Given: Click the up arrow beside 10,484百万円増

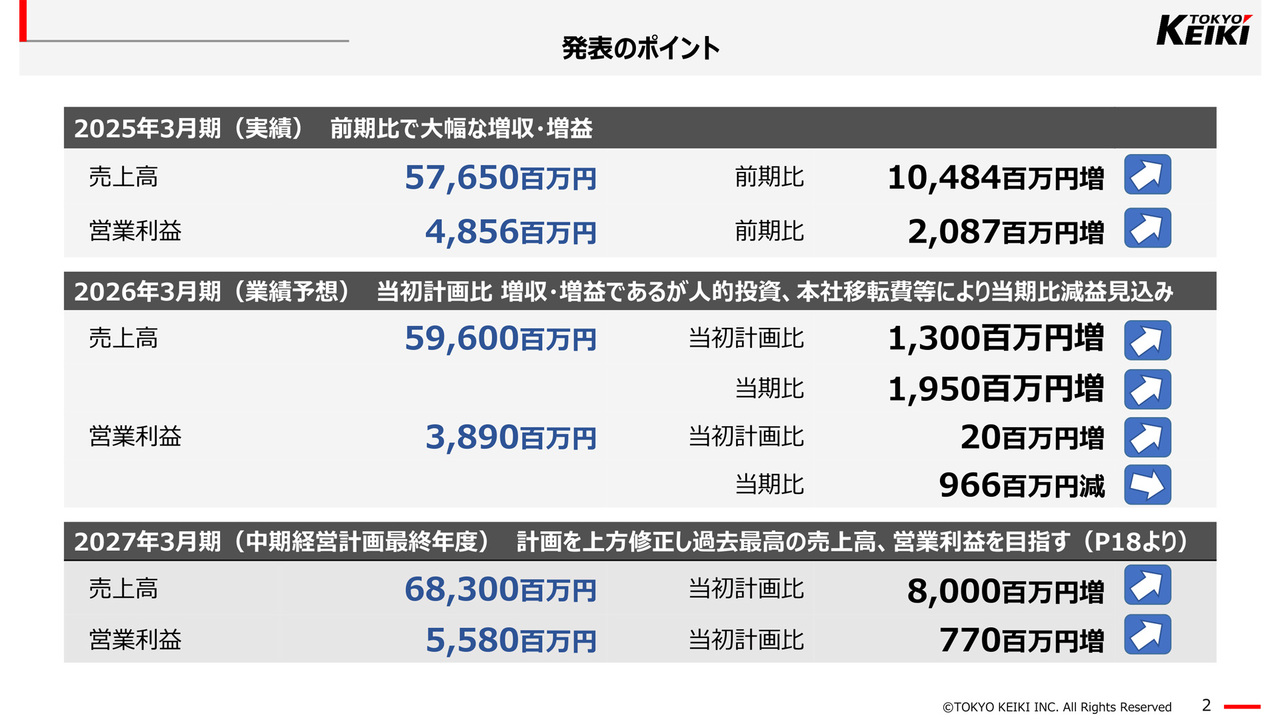Looking at the screenshot, I should [x=1147, y=175].
